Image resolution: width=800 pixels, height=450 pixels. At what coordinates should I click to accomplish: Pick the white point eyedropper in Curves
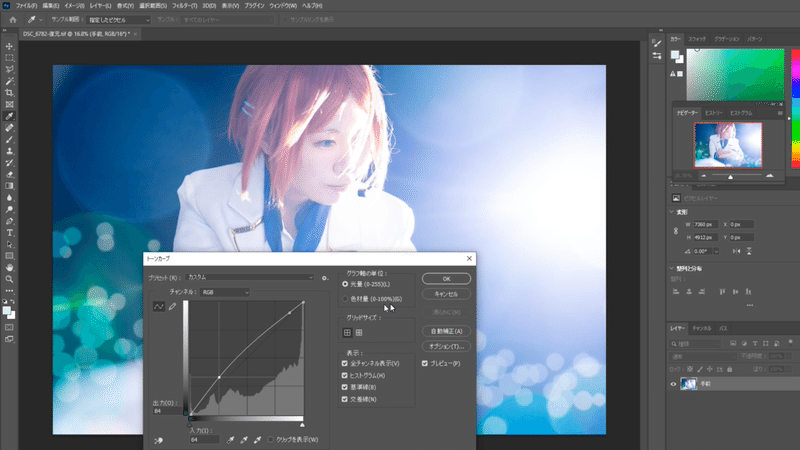(257, 440)
